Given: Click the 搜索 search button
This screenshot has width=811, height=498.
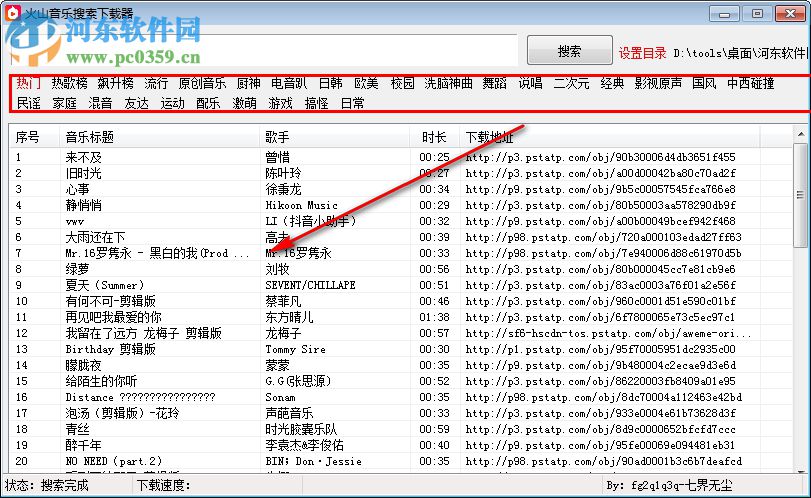Looking at the screenshot, I should 569,51.
